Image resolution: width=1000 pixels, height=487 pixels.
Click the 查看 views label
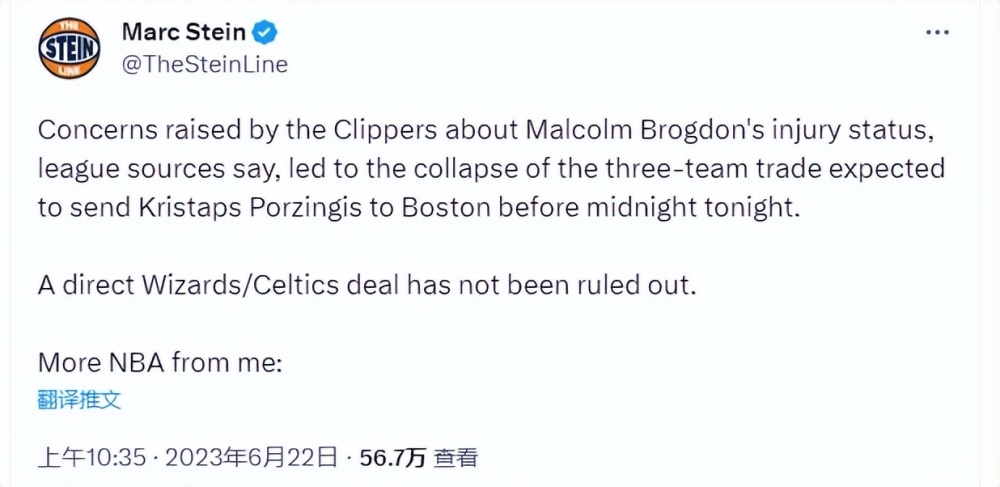tap(455, 458)
